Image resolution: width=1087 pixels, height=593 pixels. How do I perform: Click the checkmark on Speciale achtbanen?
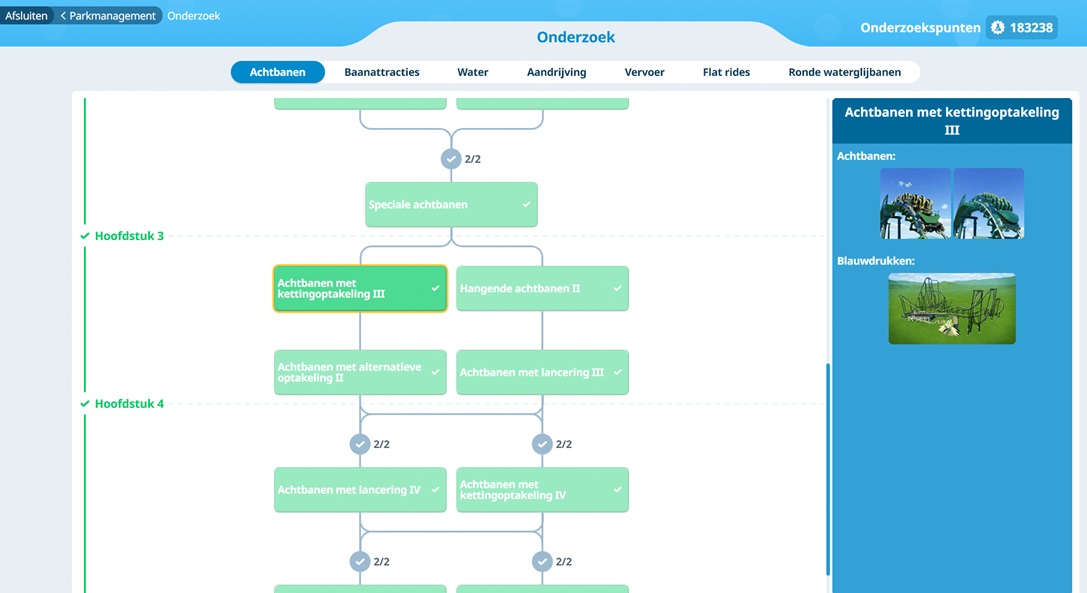(526, 205)
